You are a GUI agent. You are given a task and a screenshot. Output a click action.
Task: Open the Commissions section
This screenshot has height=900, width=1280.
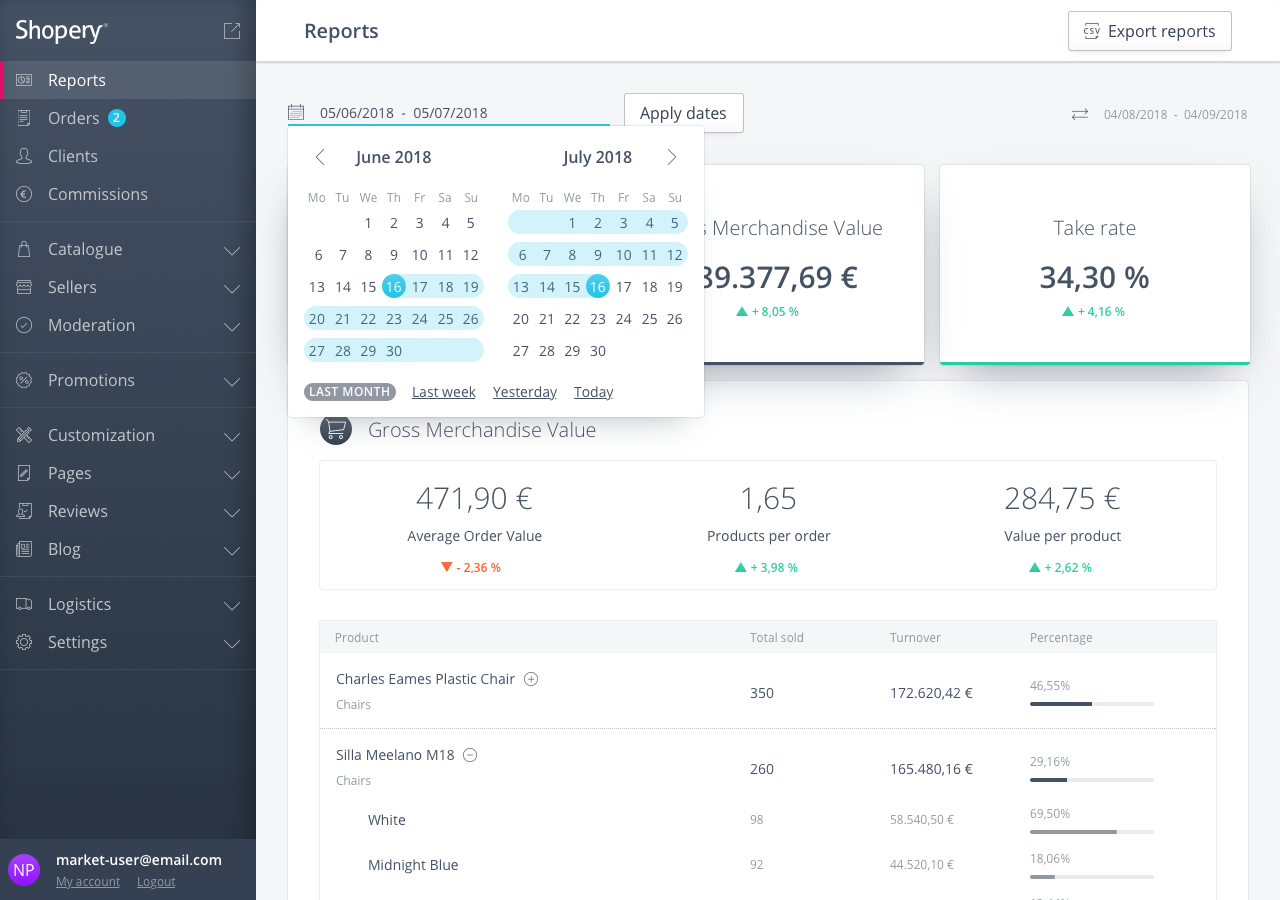pyautogui.click(x=97, y=194)
